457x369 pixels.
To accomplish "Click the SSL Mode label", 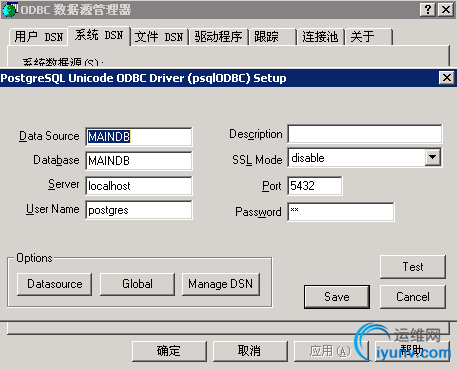I will (257, 160).
